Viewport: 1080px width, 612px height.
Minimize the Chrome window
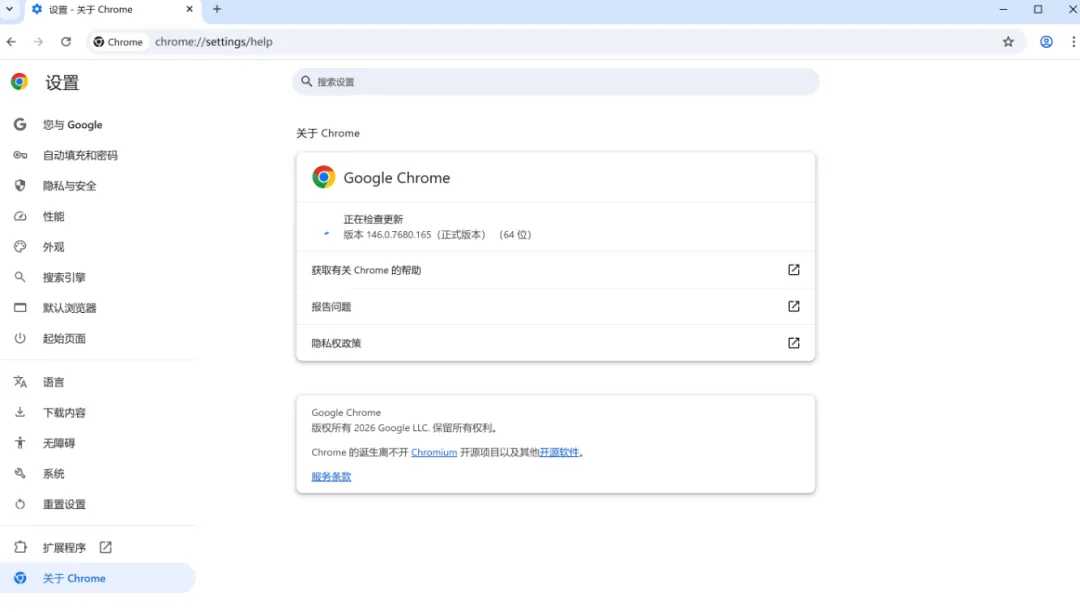[1004, 10]
